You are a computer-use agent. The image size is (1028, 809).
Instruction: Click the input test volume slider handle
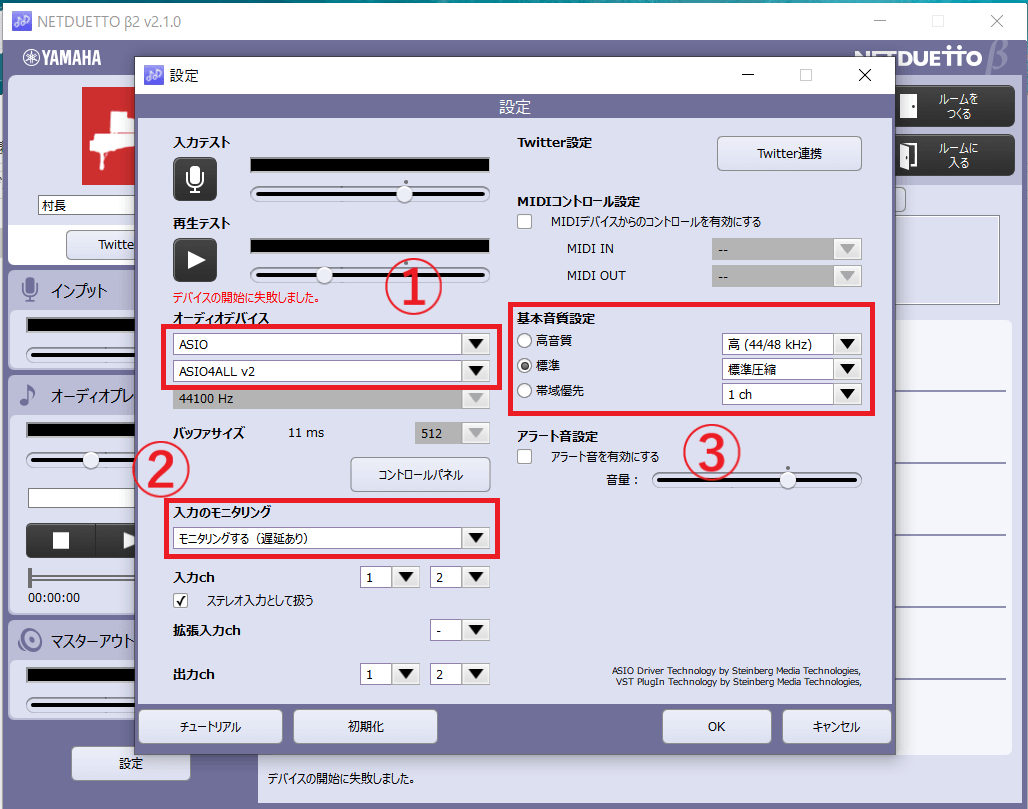(405, 193)
